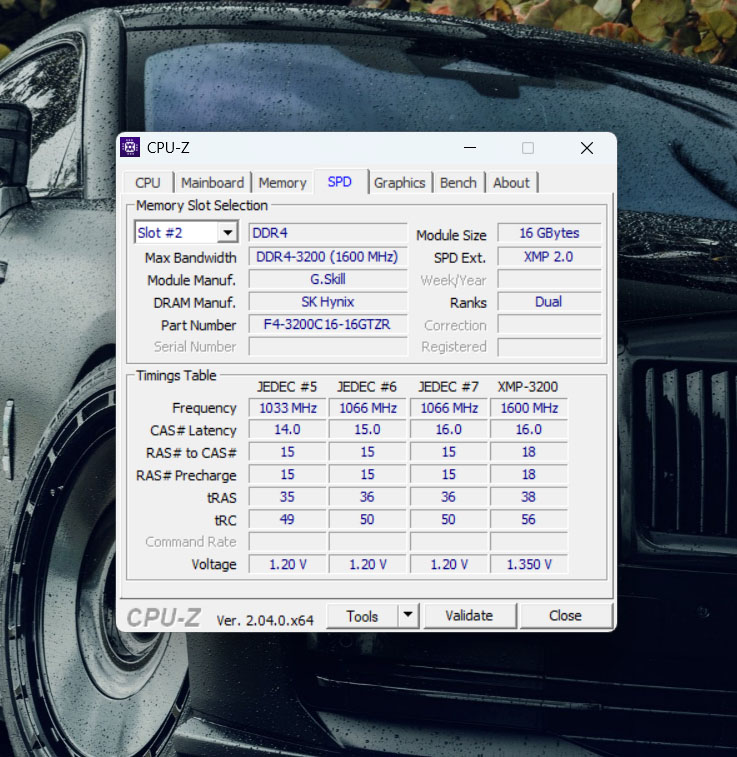Click the 15.0 CAS# Latency cell
Screen dimensions: 737x757
pos(368,430)
